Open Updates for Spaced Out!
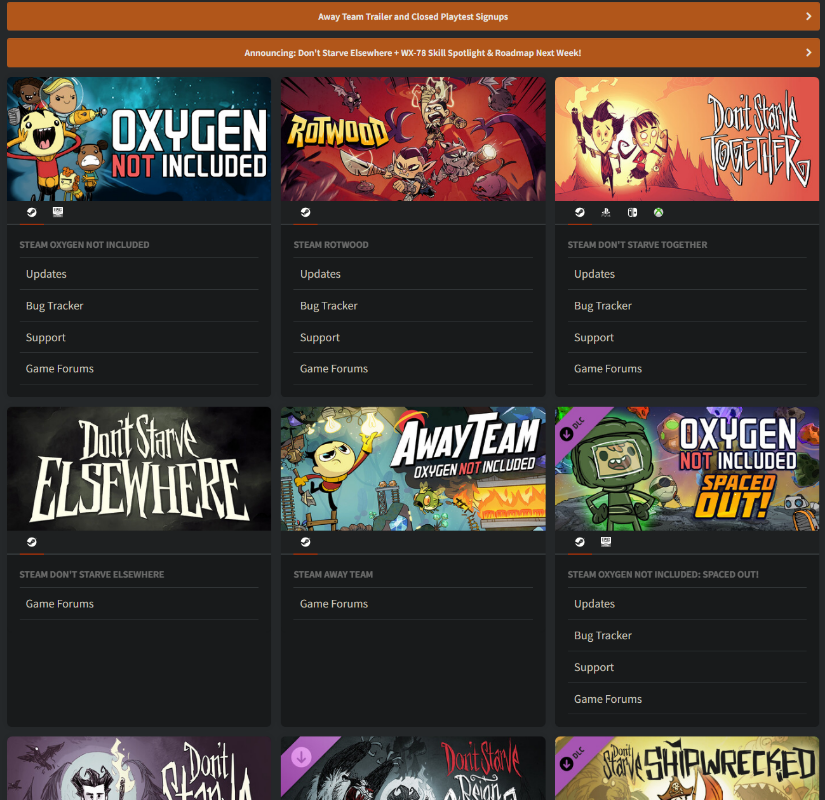The image size is (825, 800). tap(687, 604)
